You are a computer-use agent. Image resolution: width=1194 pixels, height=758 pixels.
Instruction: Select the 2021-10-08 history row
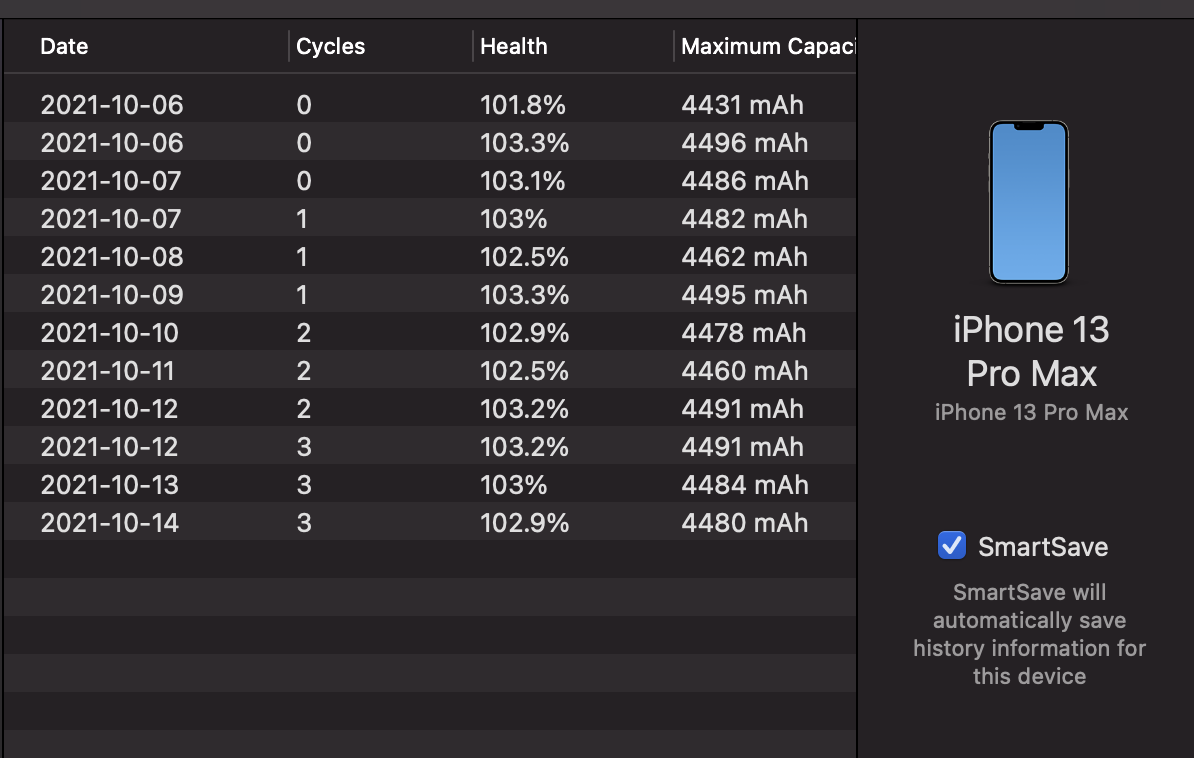(112, 257)
